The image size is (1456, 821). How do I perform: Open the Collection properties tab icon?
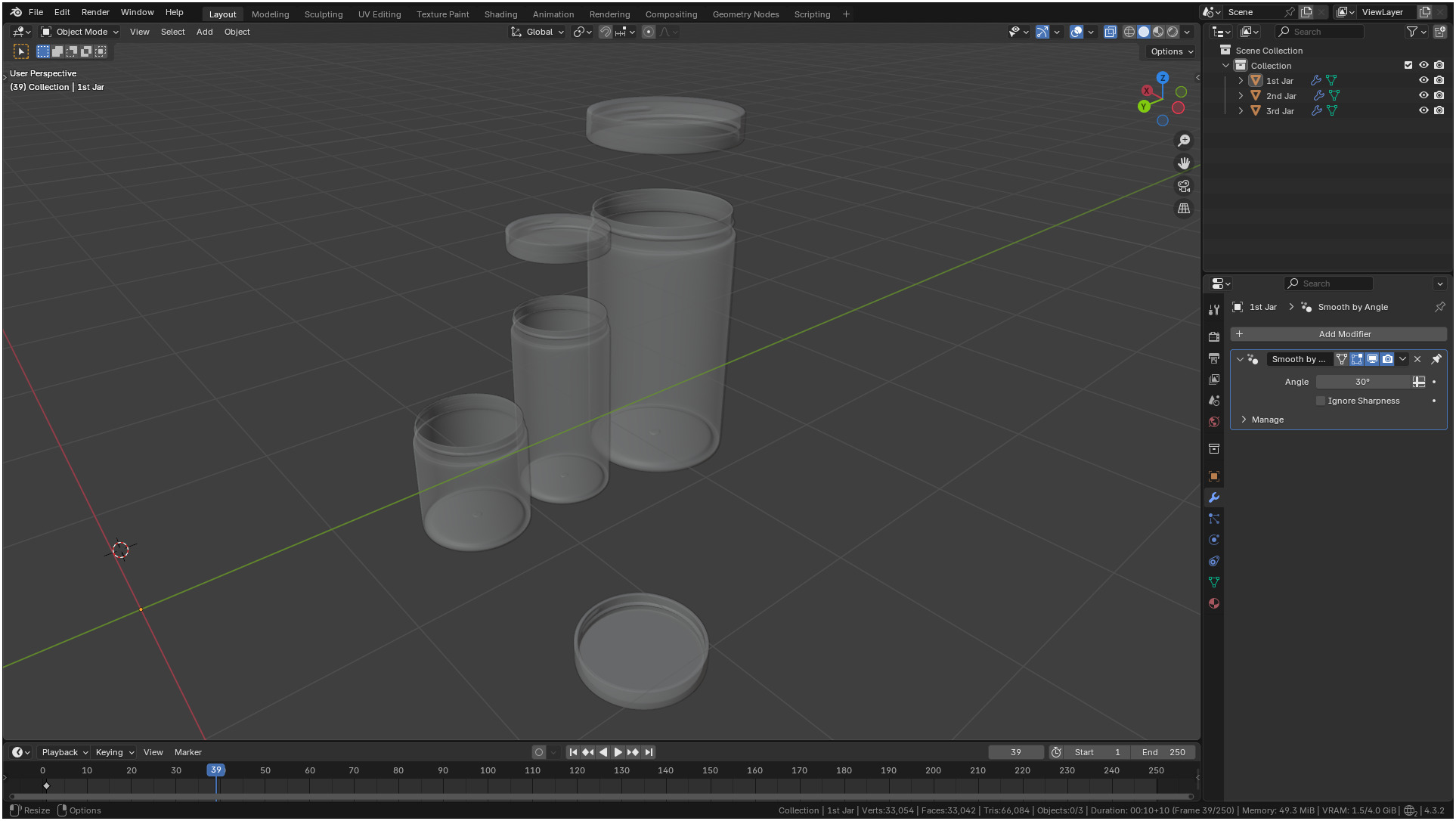1214,449
